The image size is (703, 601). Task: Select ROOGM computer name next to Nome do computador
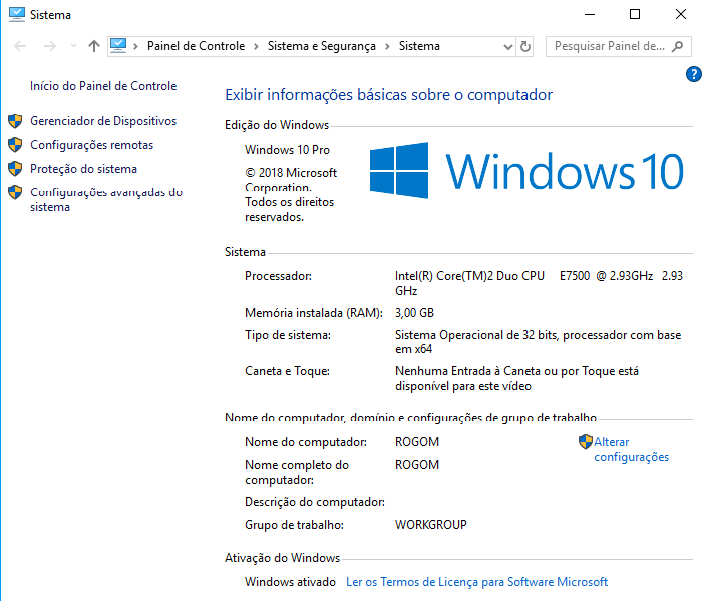(x=417, y=442)
